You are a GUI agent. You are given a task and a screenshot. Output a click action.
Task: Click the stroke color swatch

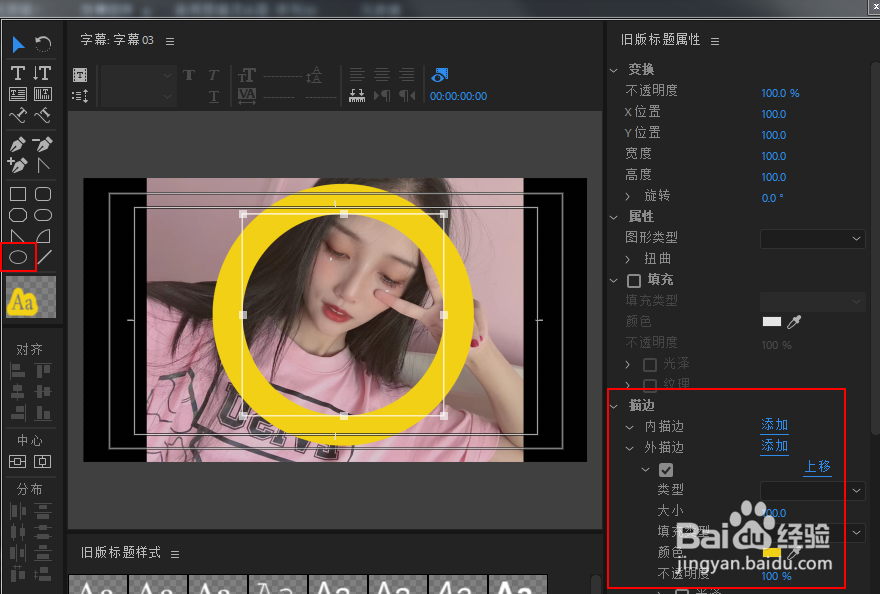[x=774, y=553]
